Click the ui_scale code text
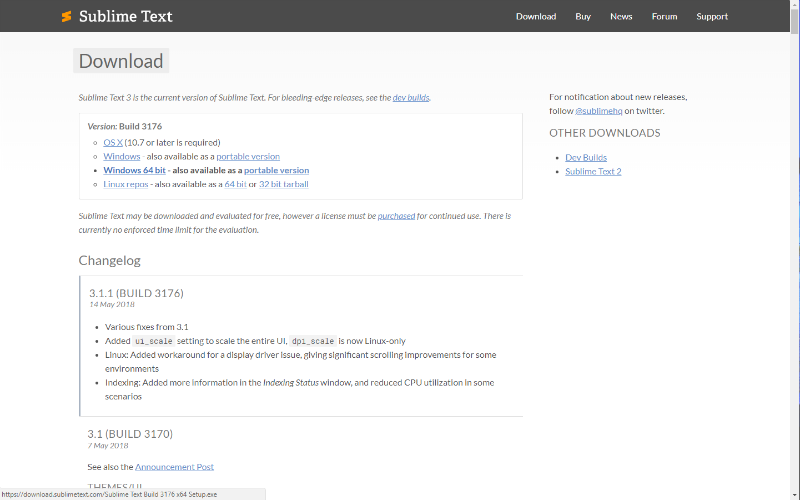The height and width of the screenshot is (500, 800). pos(154,341)
